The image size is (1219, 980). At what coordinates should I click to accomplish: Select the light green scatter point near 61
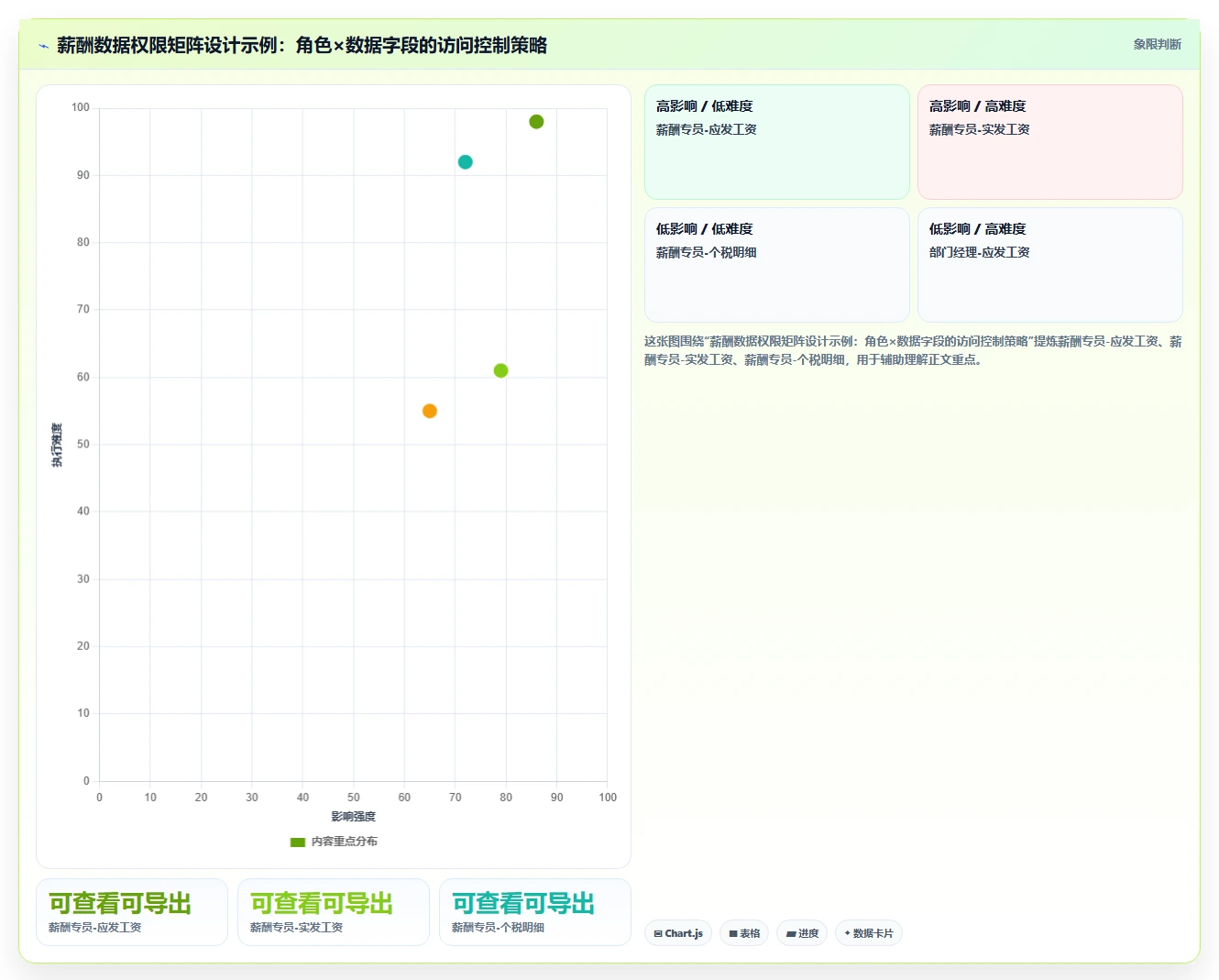coord(500,370)
